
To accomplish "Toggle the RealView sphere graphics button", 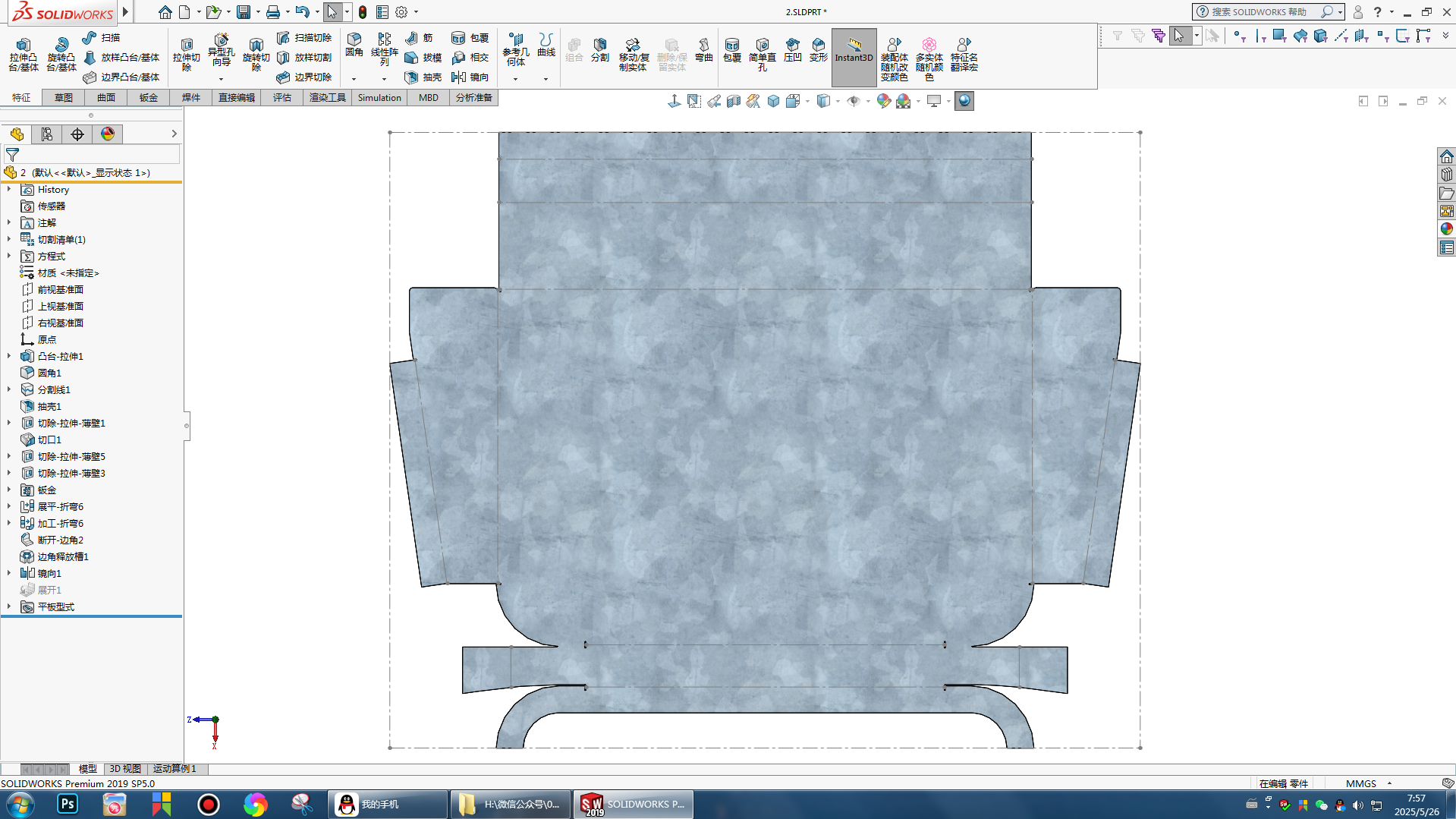I will 964,101.
